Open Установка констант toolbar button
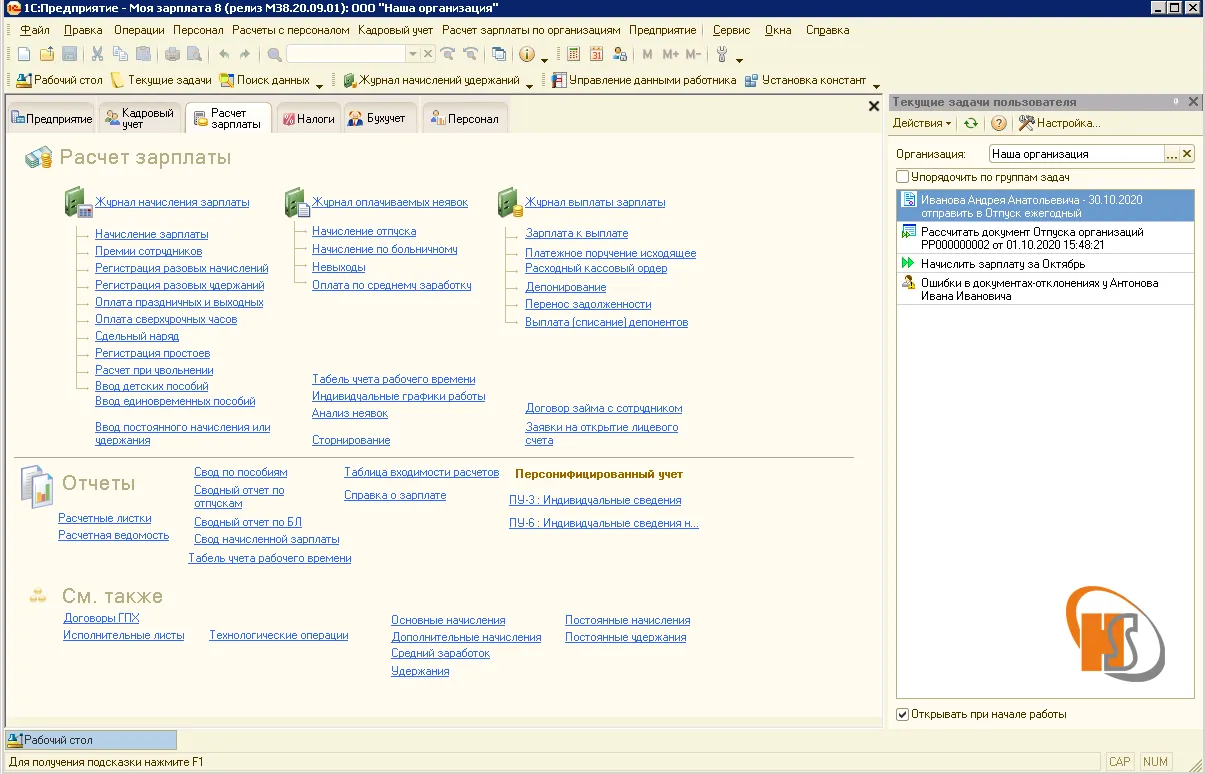The image size is (1205, 774). (805, 80)
